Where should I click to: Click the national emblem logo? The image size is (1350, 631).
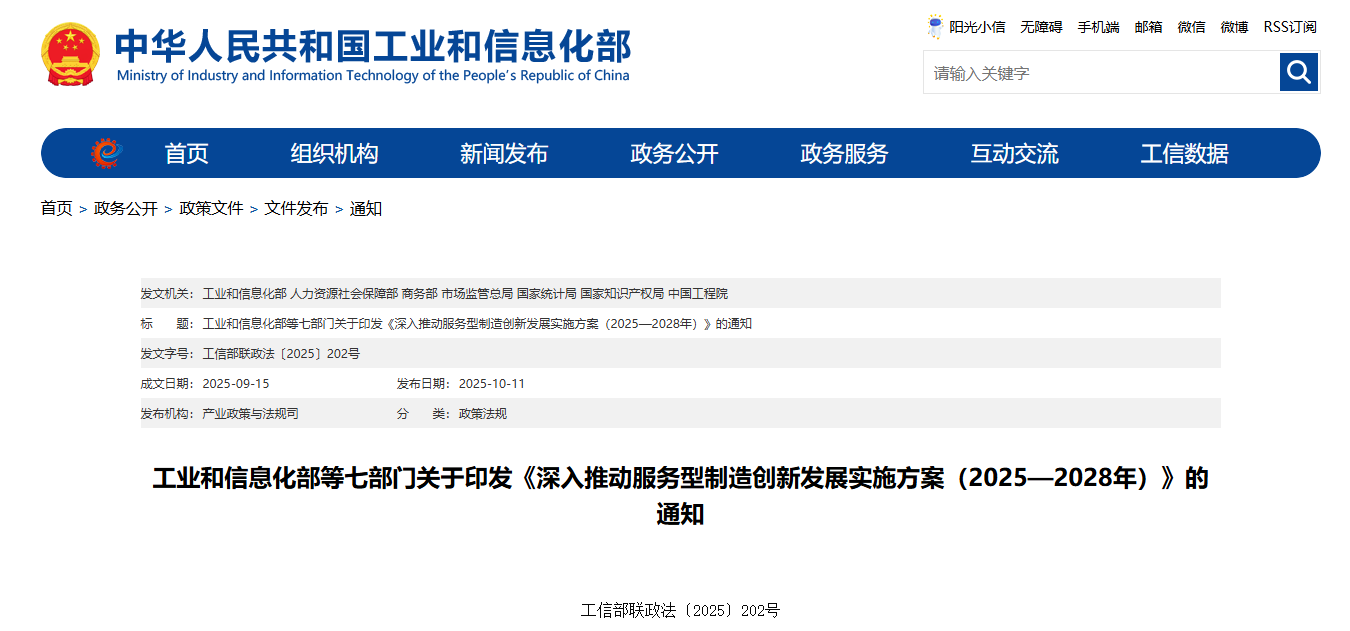click(70, 55)
